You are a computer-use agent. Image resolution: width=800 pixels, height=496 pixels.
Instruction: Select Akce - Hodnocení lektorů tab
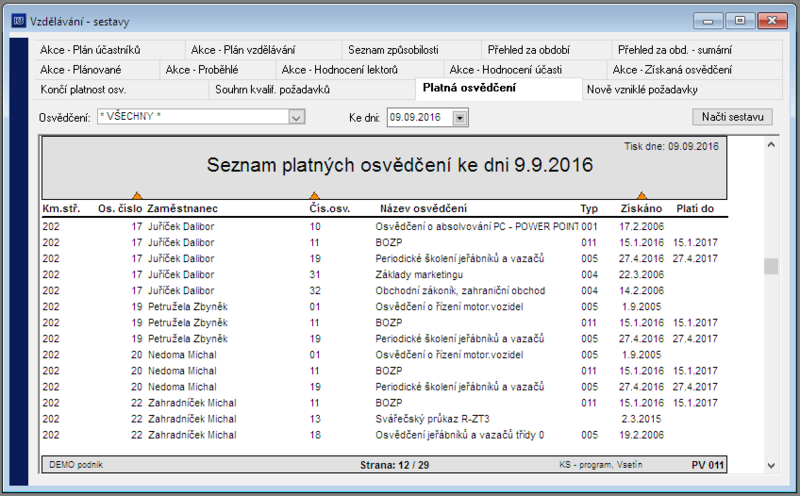[359, 70]
